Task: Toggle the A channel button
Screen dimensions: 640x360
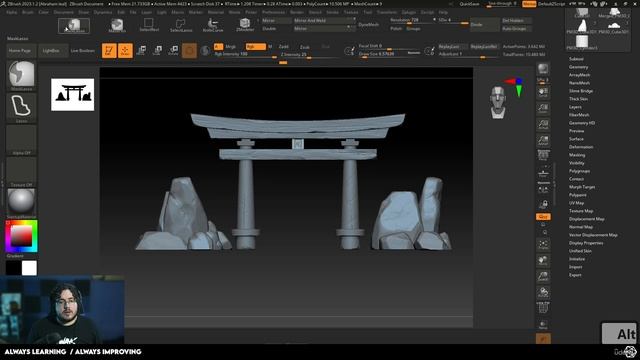Action: tap(218, 47)
